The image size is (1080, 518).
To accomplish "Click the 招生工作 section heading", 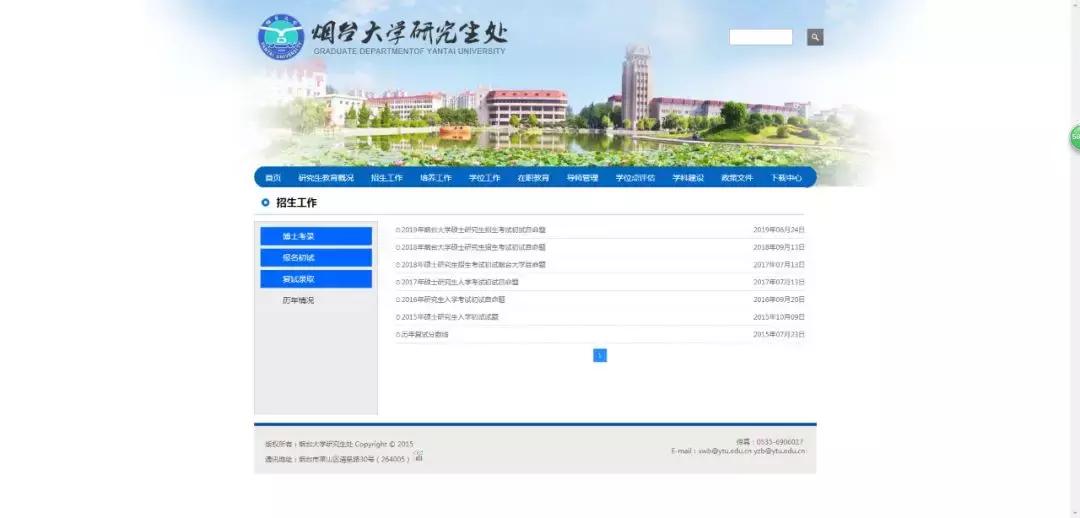I will pyautogui.click(x=296, y=203).
